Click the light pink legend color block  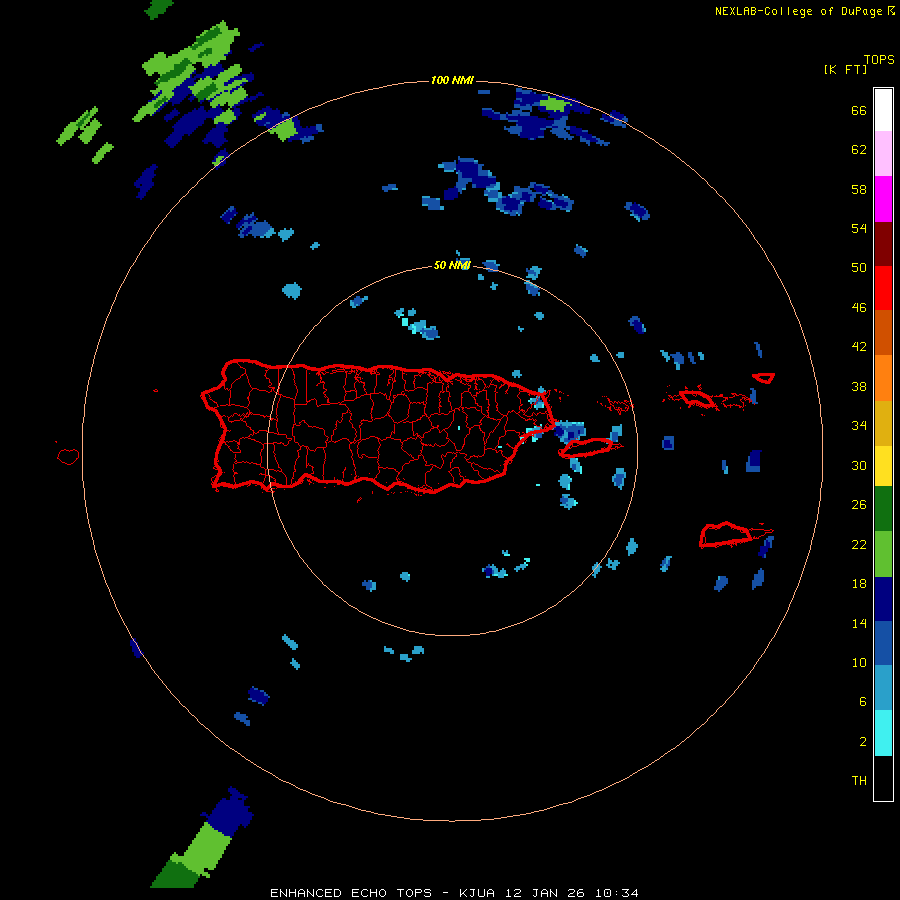tap(883, 154)
